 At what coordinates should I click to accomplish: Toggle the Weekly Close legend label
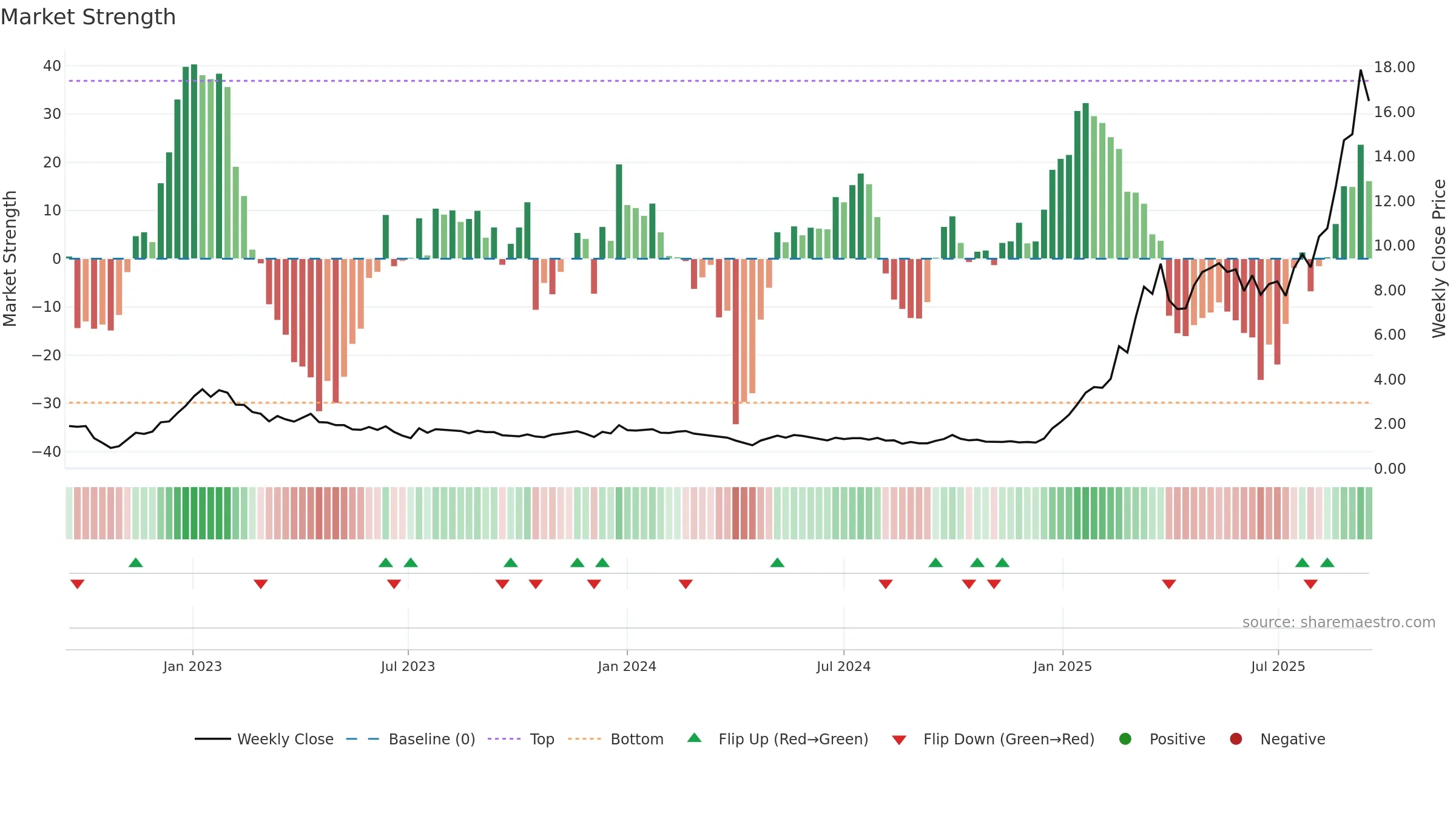[285, 740]
